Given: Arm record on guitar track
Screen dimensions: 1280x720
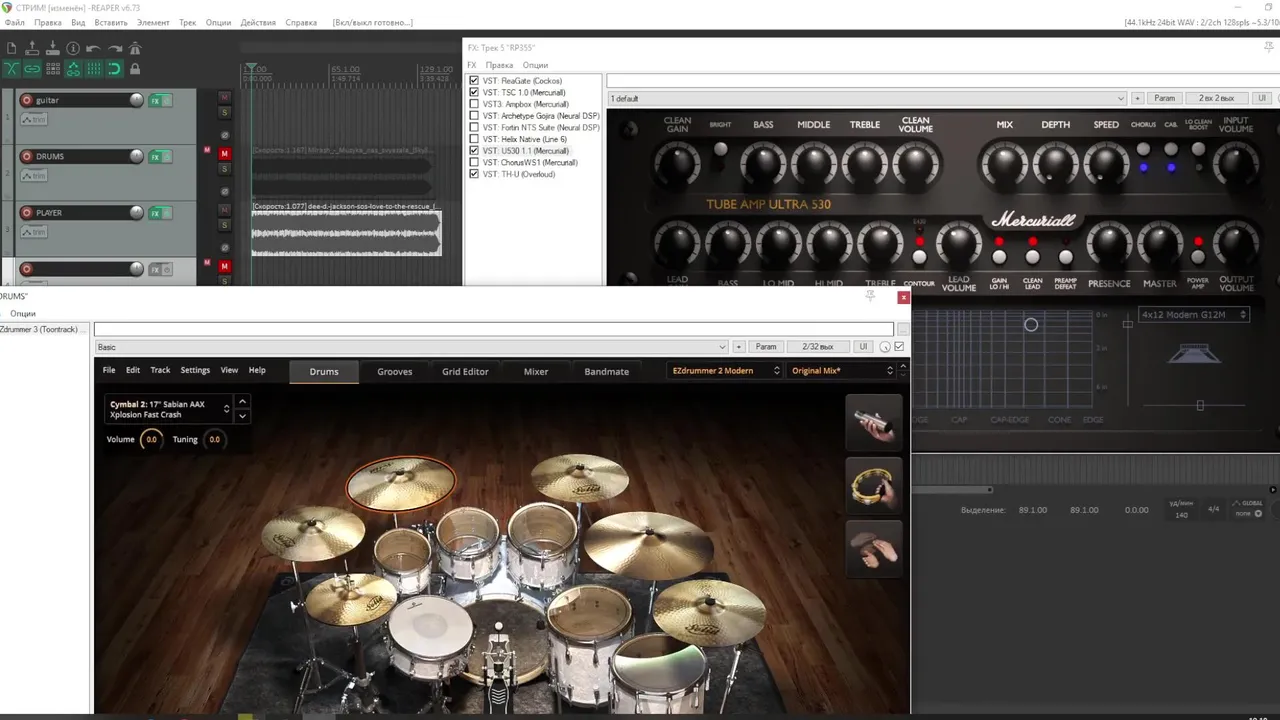Looking at the screenshot, I should pos(27,100).
